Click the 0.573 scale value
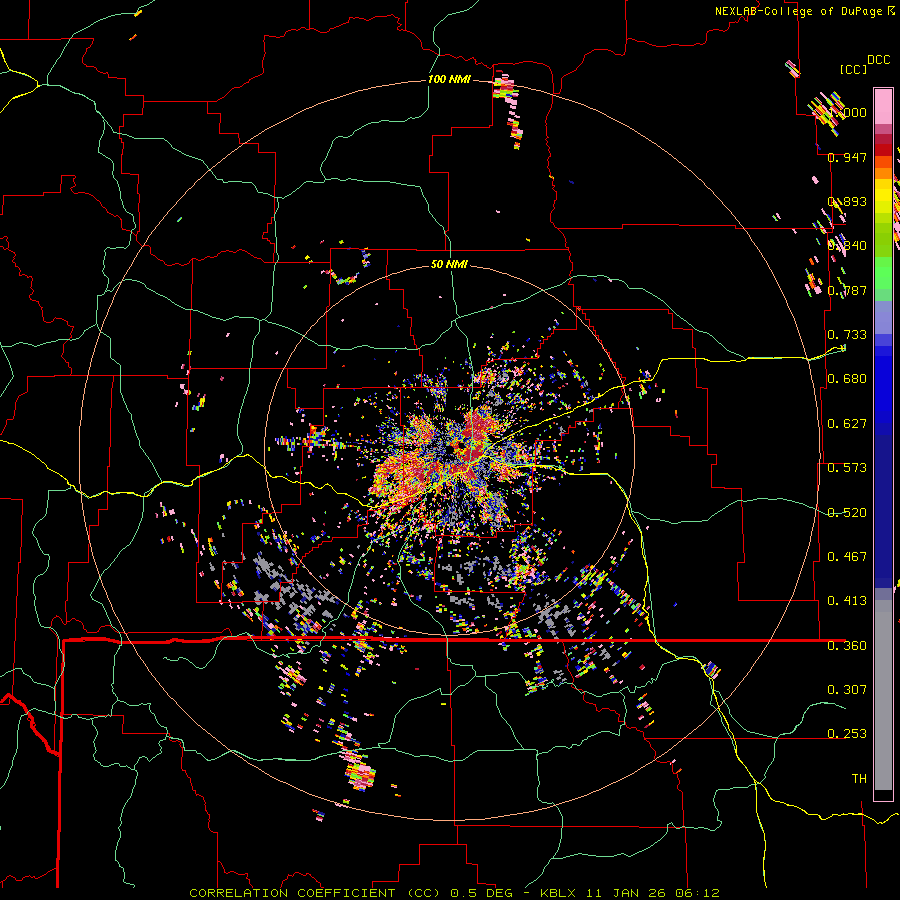Screen dimensions: 900x900 pos(847,468)
